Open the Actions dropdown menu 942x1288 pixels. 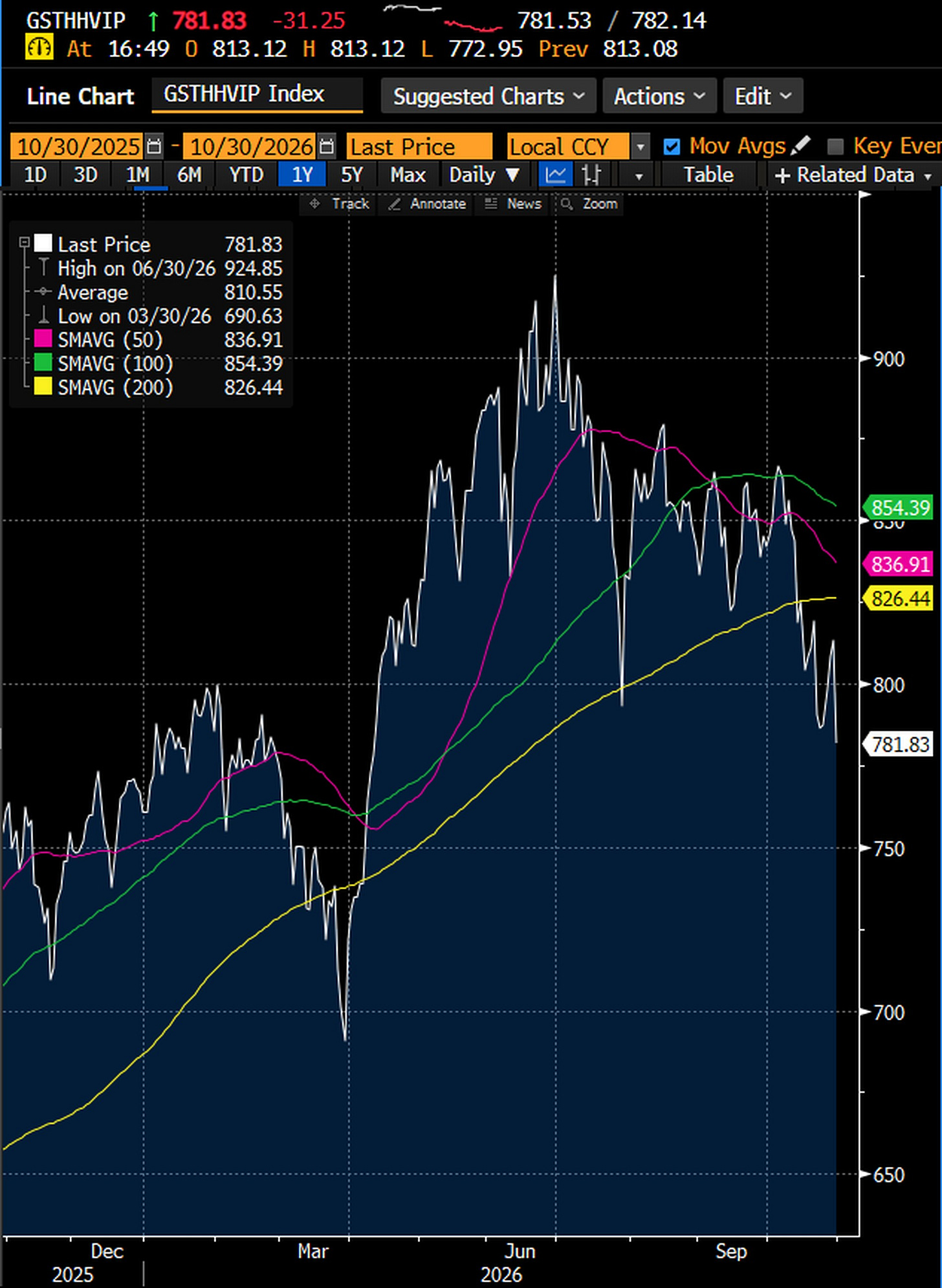tap(659, 96)
